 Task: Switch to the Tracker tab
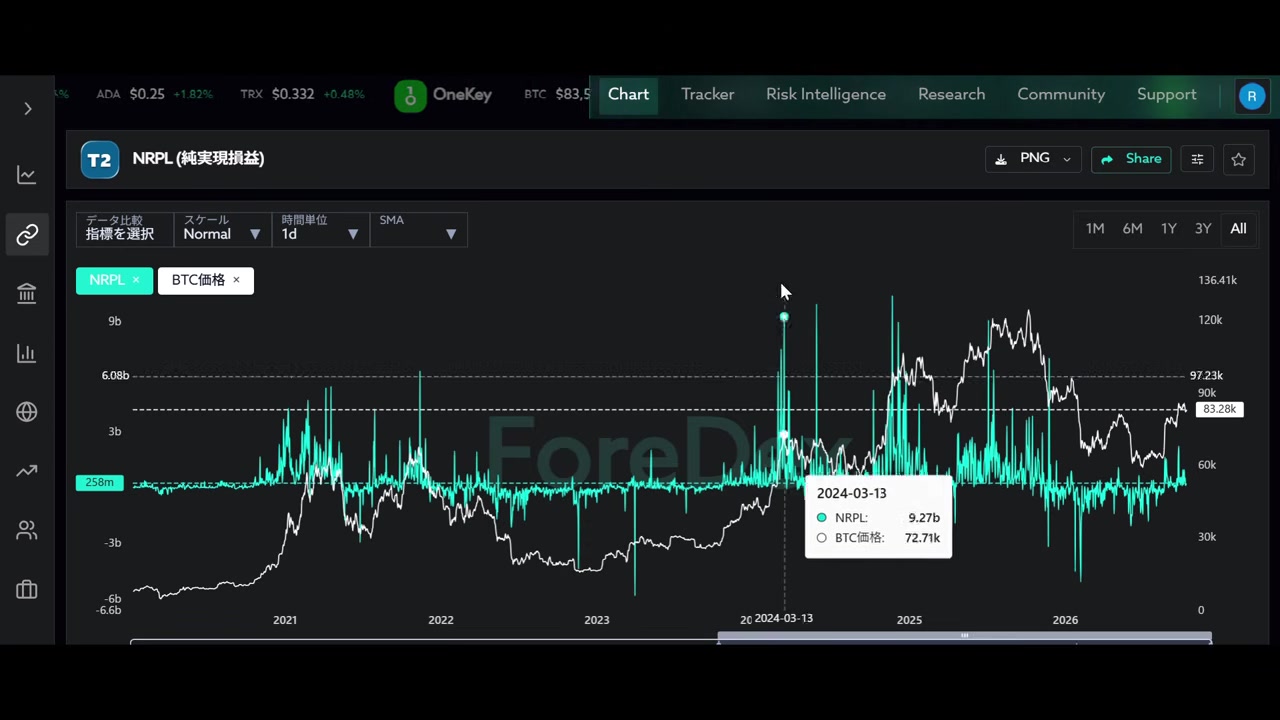point(708,94)
